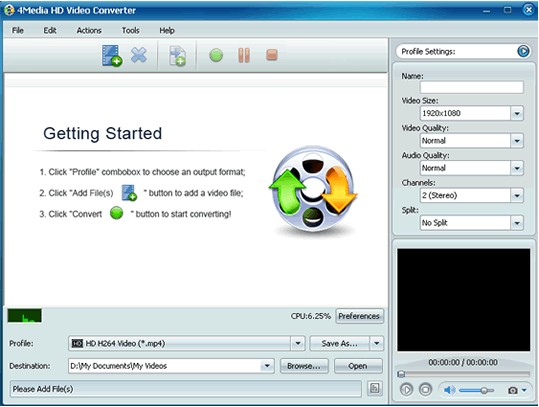Image resolution: width=539 pixels, height=407 pixels.
Task: Adjust the volume slider under the preview
Action: [x=476, y=390]
